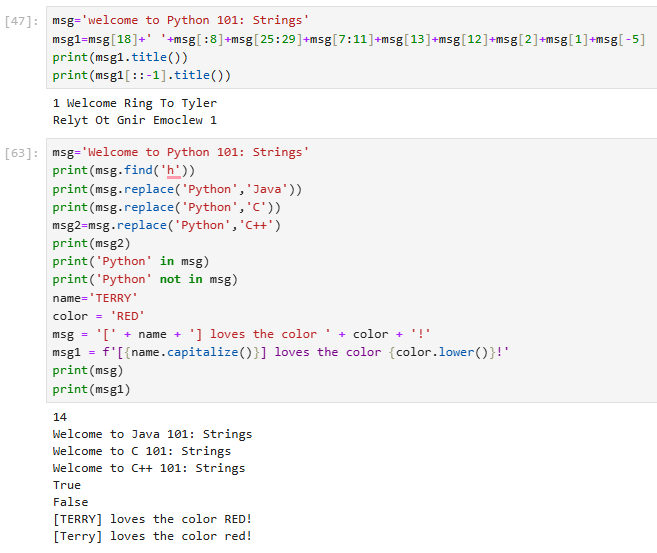The height and width of the screenshot is (553, 657).
Task: Click the output value 14
Action: click(60, 417)
